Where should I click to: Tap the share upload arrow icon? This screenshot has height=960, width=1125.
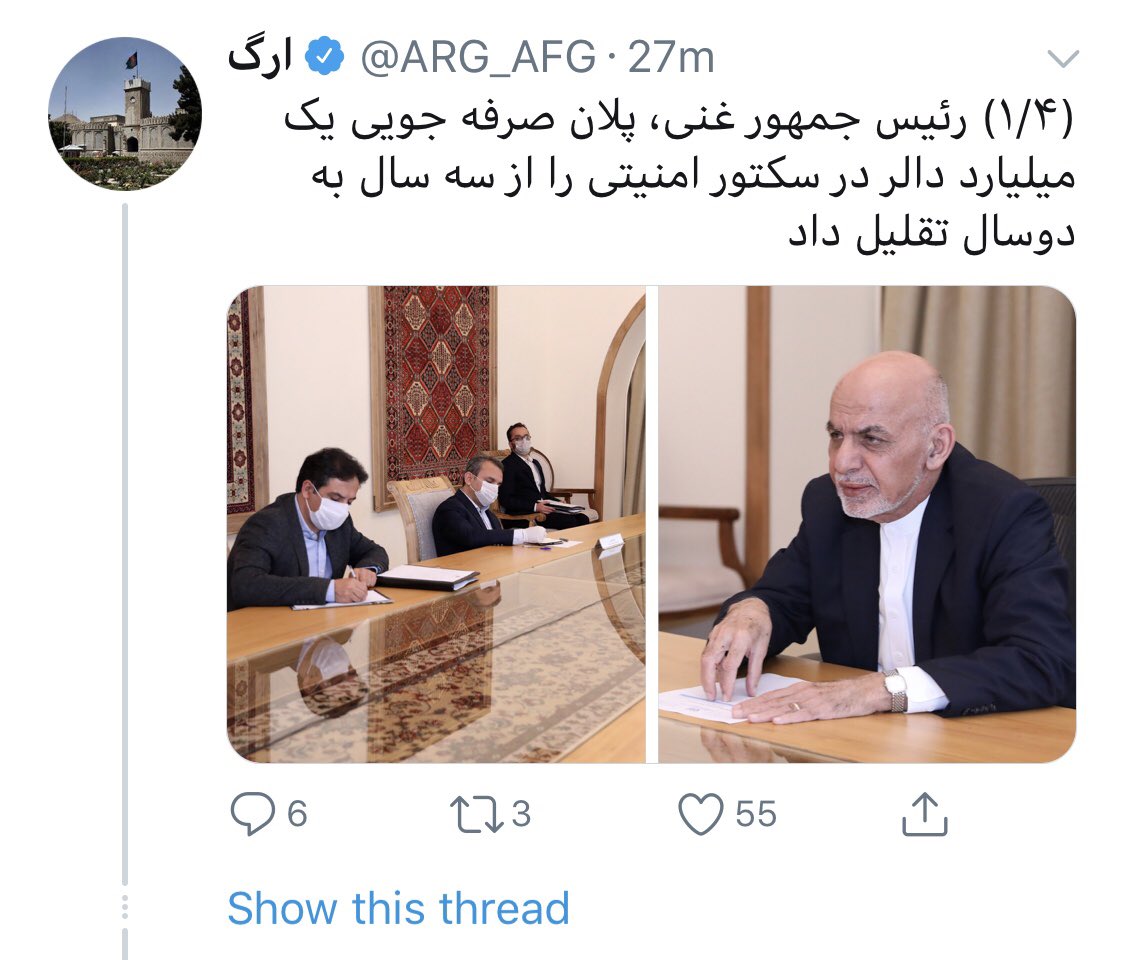pos(925,814)
